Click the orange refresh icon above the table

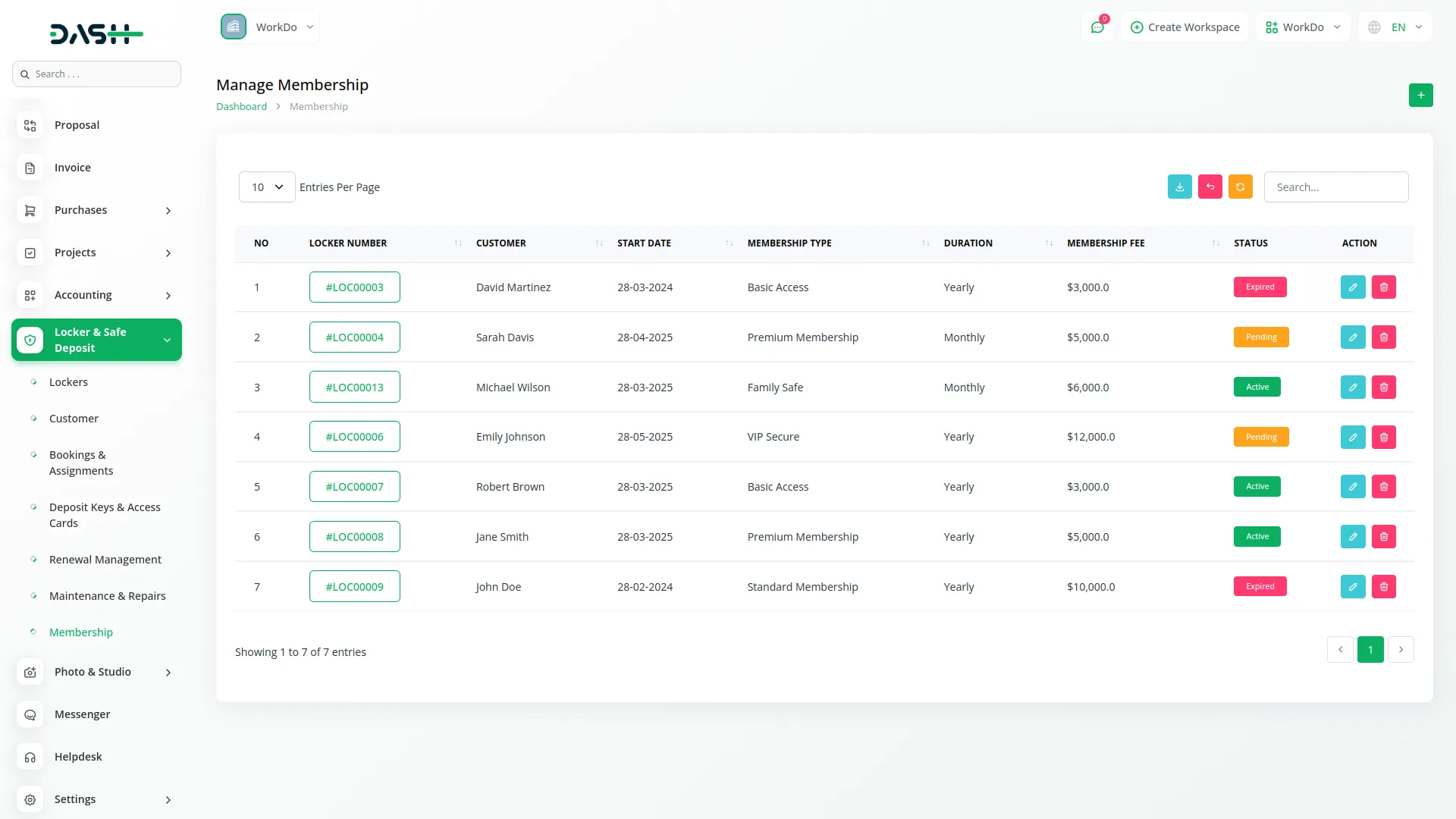tap(1240, 187)
